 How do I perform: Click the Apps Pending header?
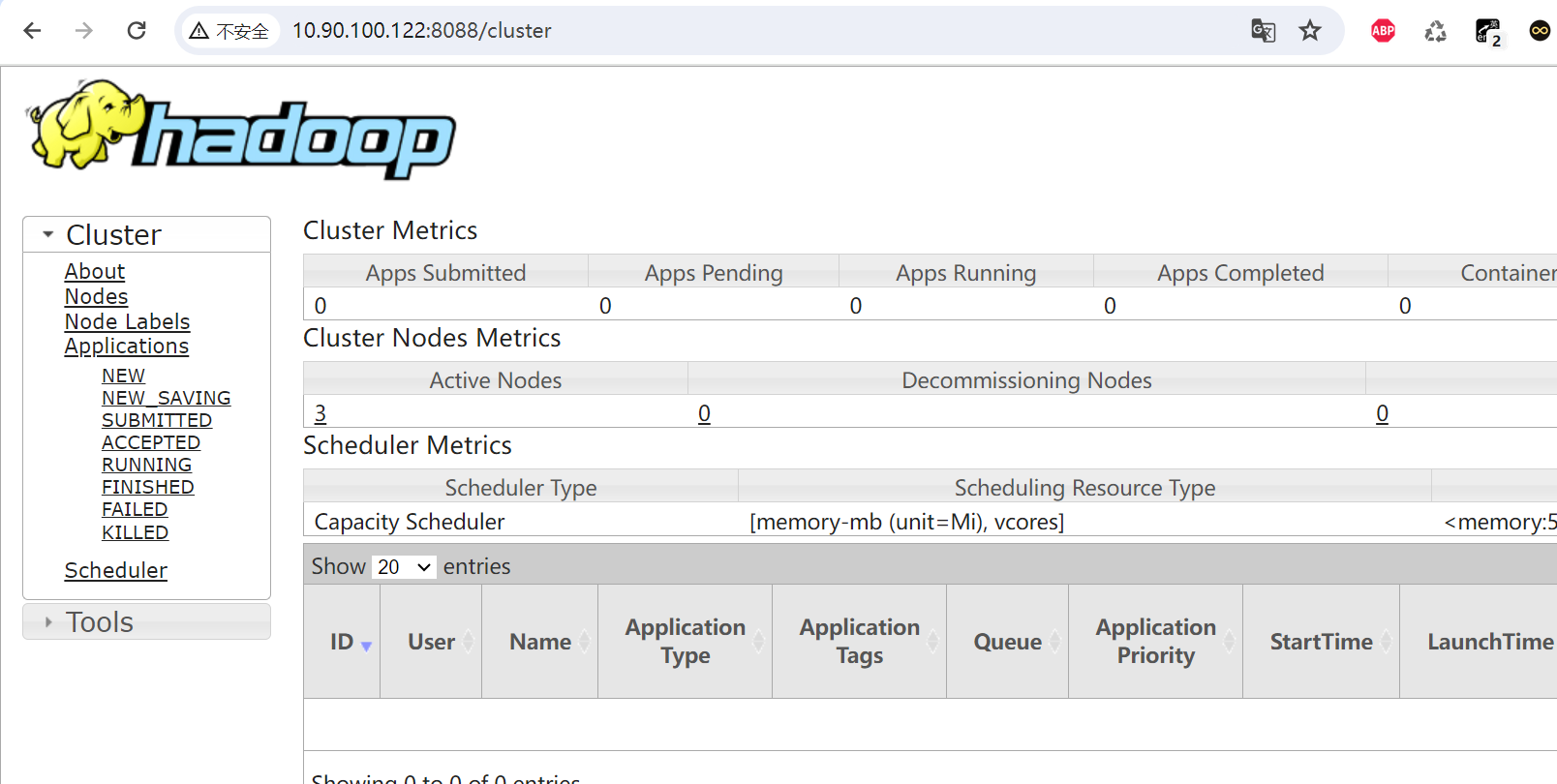pos(714,273)
